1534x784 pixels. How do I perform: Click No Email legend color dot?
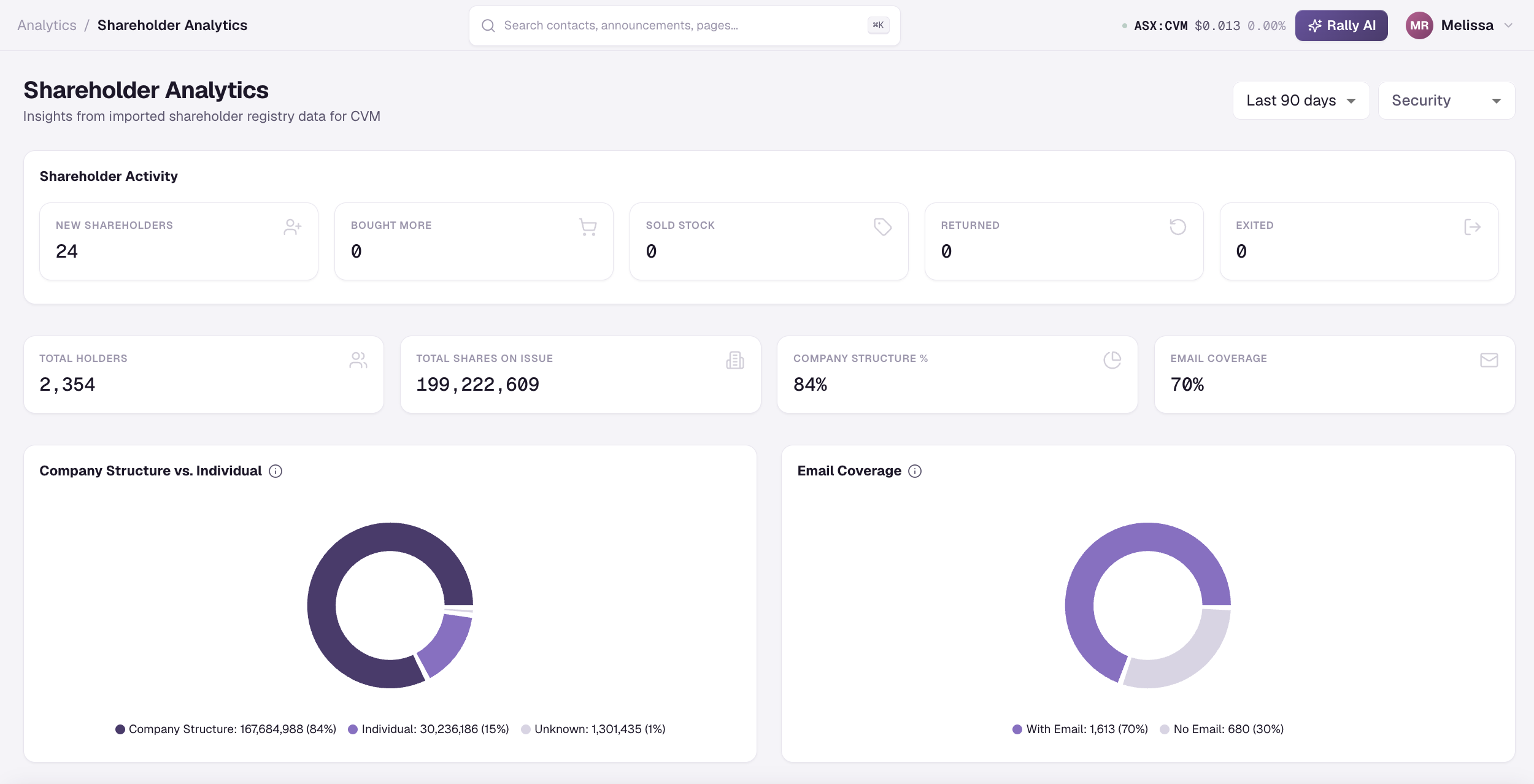[1165, 729]
